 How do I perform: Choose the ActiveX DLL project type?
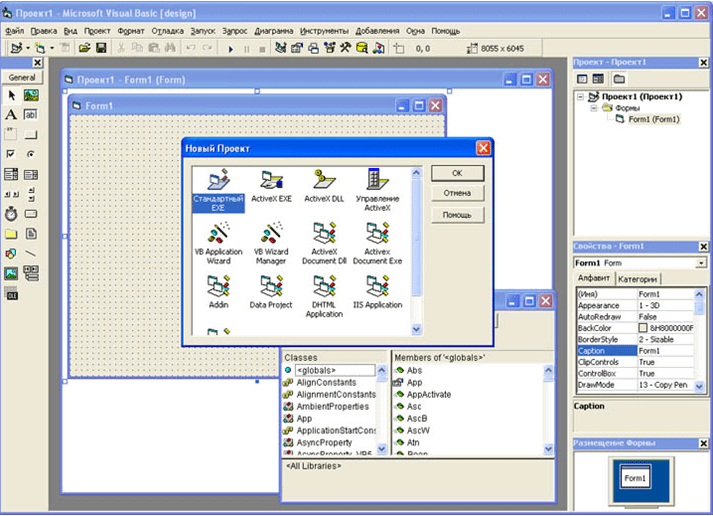click(323, 185)
